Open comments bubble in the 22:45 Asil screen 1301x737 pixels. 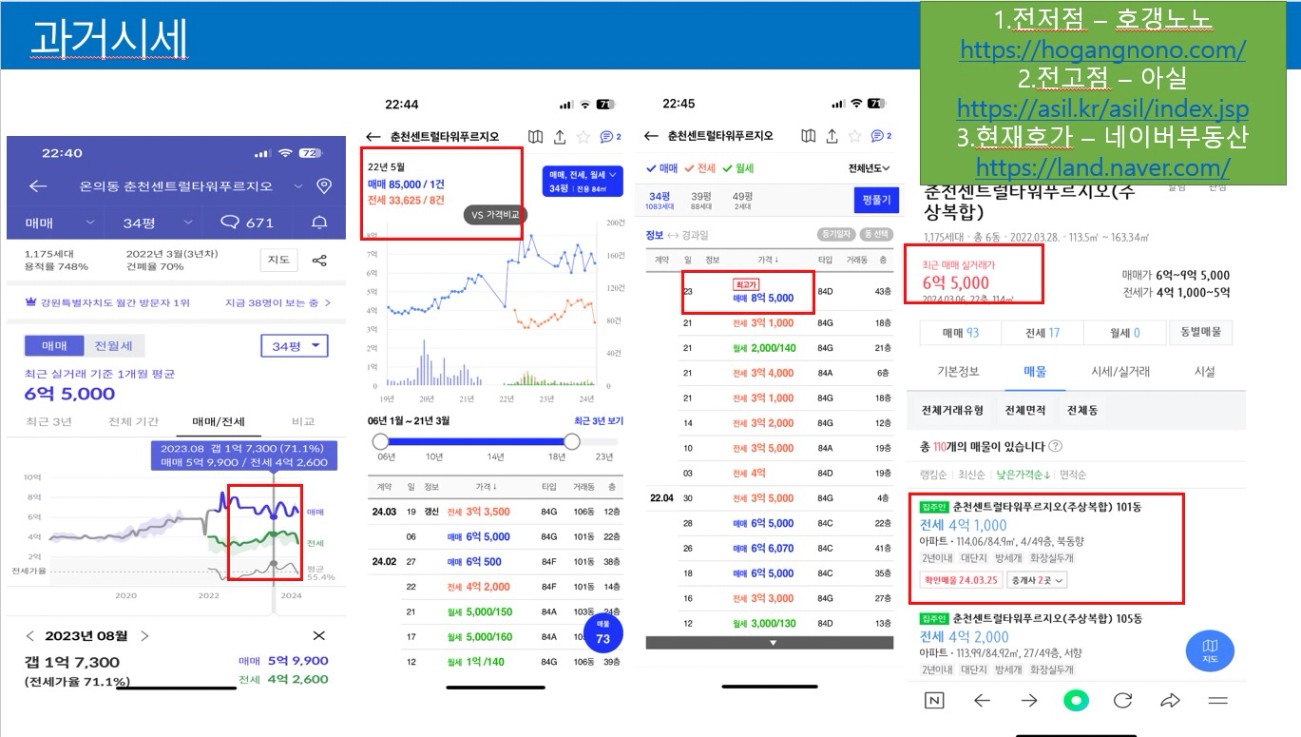879,136
